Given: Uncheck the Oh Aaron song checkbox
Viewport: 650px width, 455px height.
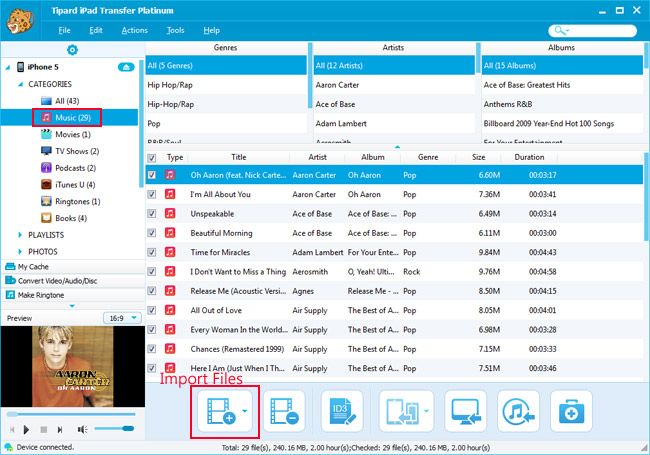Looking at the screenshot, I should click(152, 175).
